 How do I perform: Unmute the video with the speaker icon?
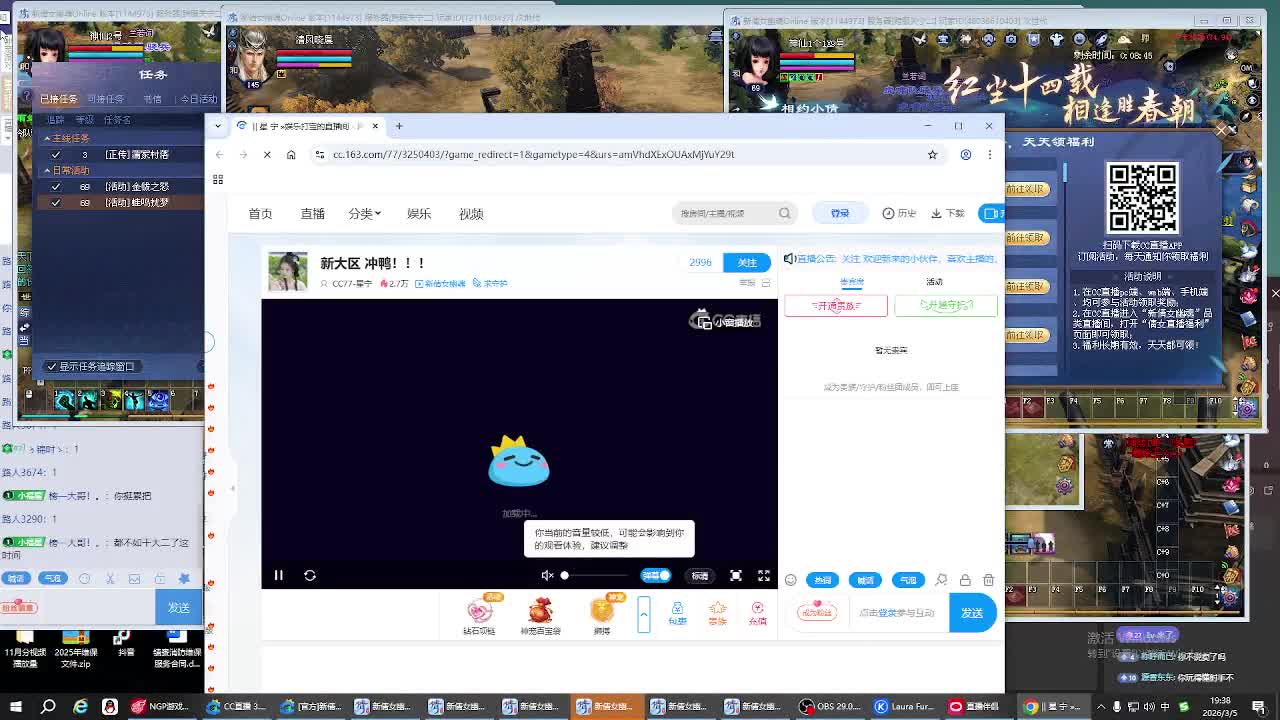tap(547, 575)
